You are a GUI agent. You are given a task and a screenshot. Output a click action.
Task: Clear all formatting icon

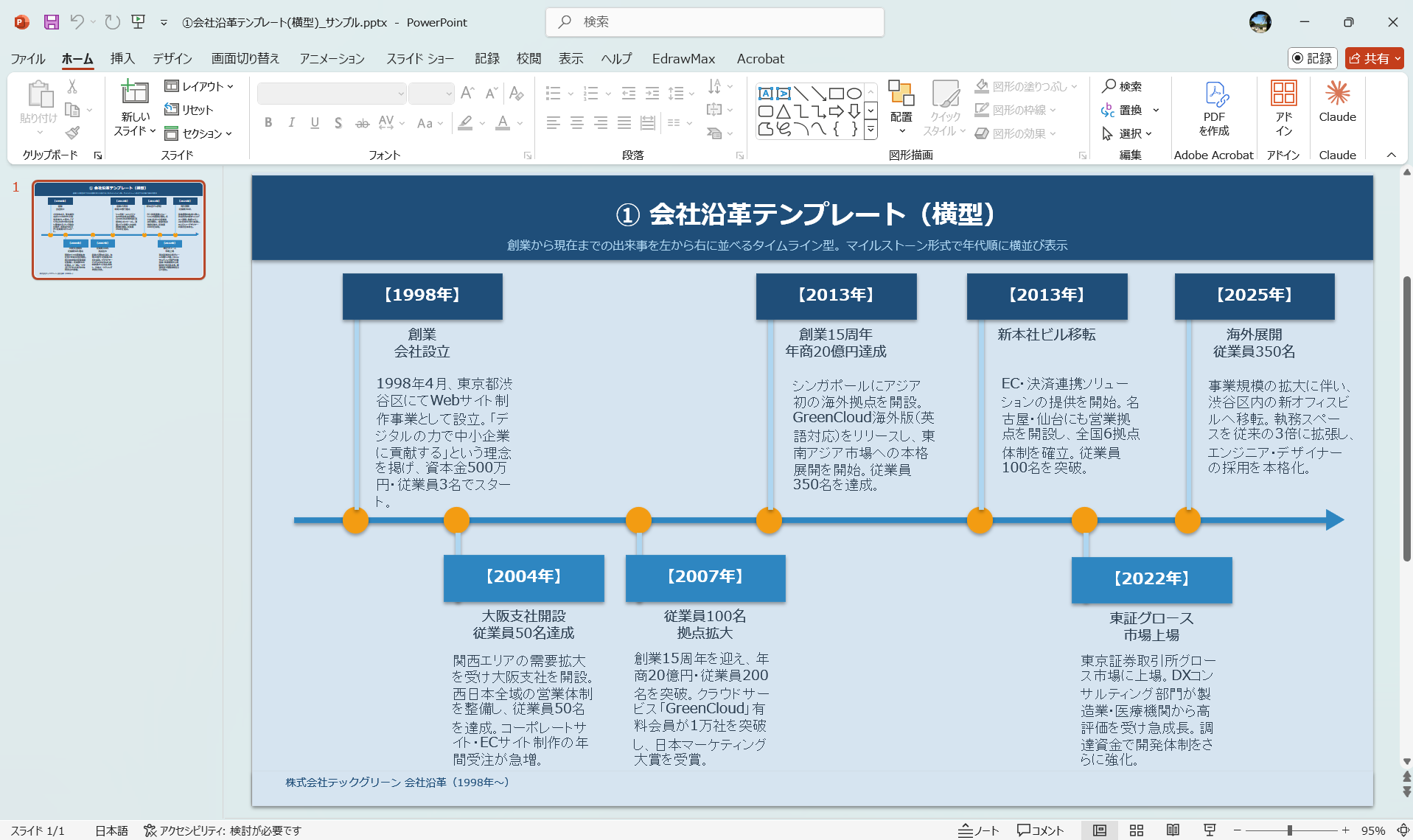click(x=516, y=93)
